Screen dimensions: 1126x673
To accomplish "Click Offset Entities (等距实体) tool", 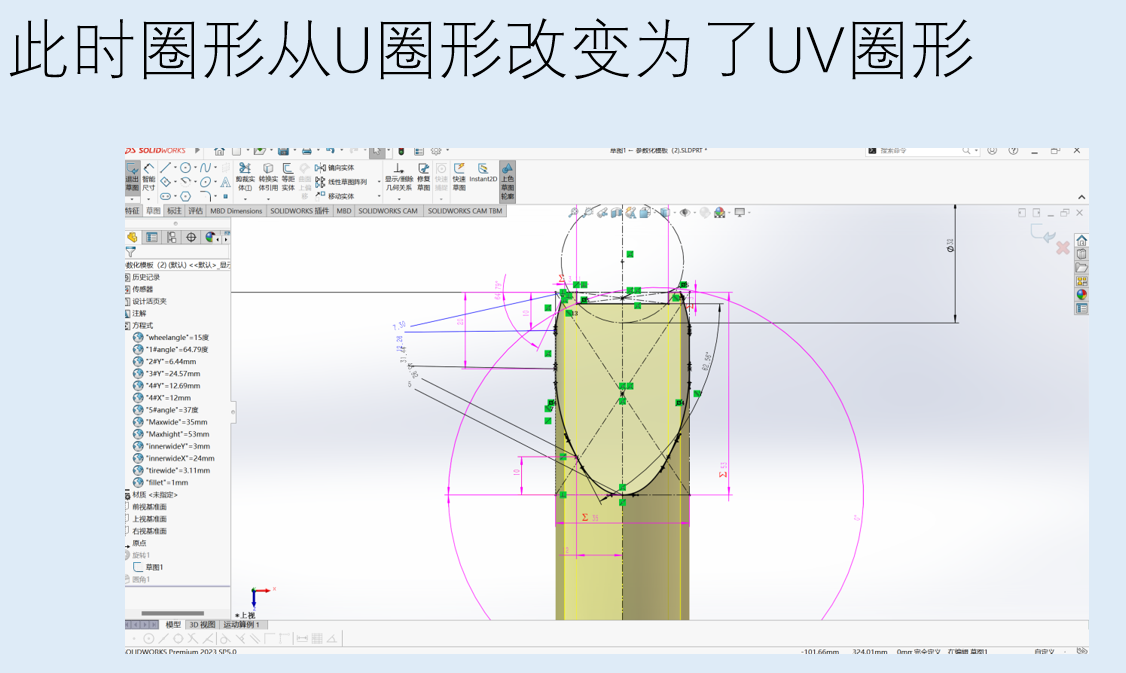I will pos(288,177).
